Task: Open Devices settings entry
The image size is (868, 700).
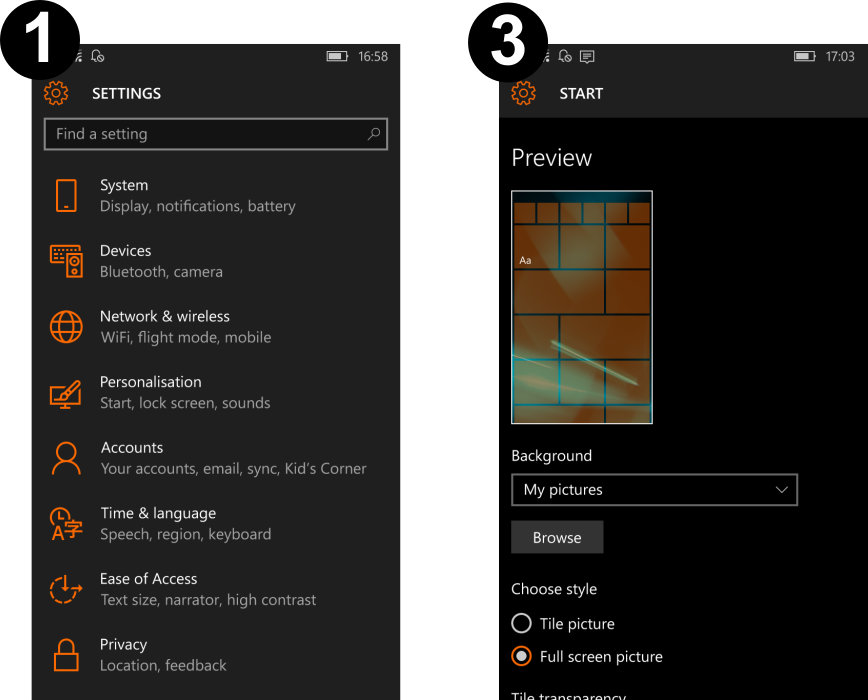Action: [216, 261]
